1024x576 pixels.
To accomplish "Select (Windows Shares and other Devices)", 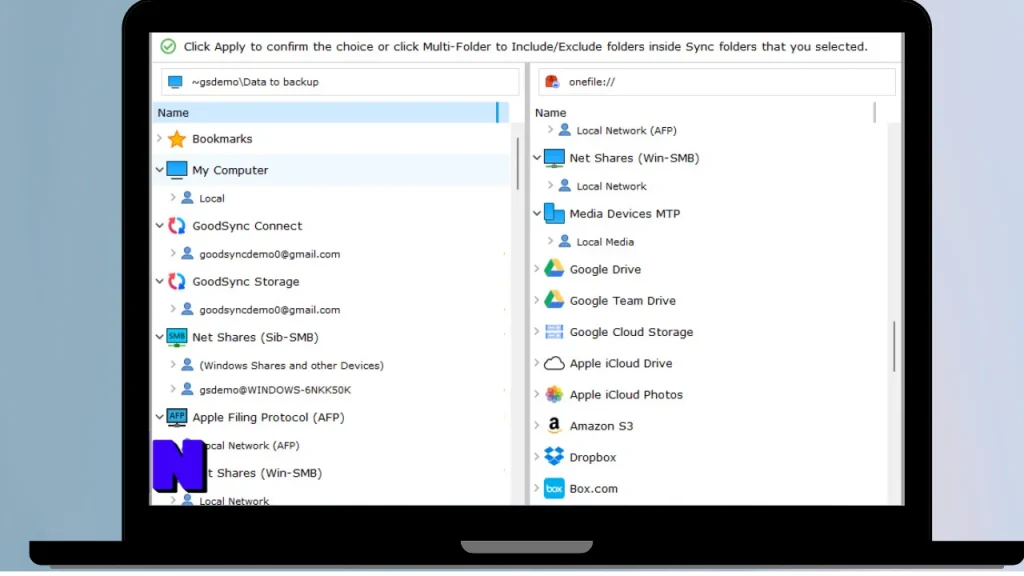I will tap(291, 366).
